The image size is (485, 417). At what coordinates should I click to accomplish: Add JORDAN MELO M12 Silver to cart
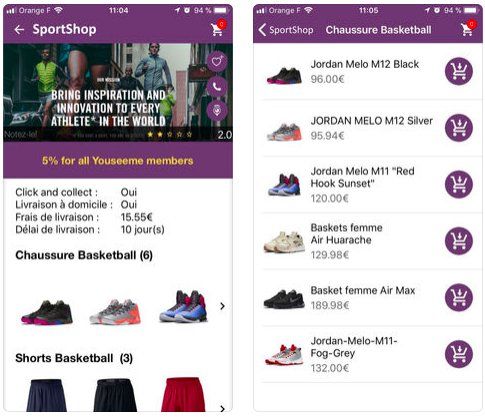459,128
